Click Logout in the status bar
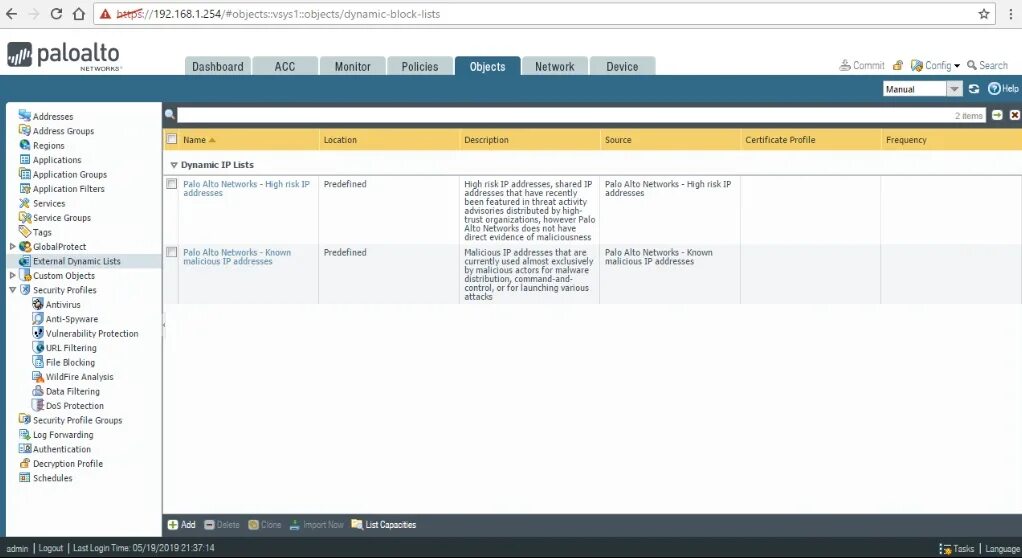This screenshot has width=1022, height=558. click(50, 548)
